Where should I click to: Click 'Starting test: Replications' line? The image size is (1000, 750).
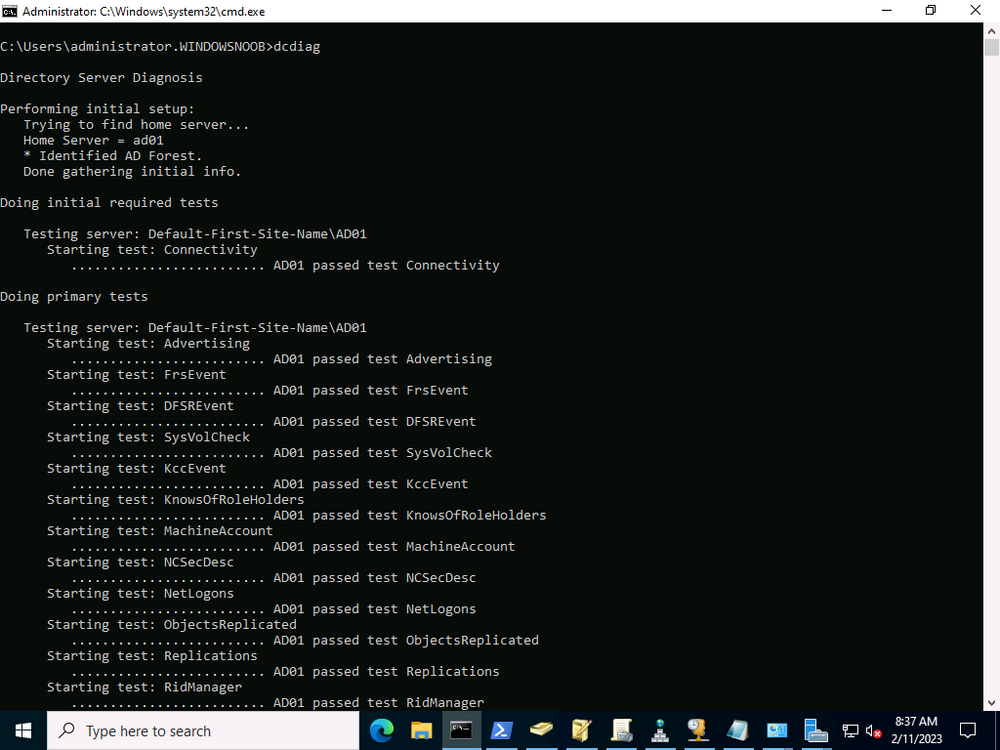(152, 656)
